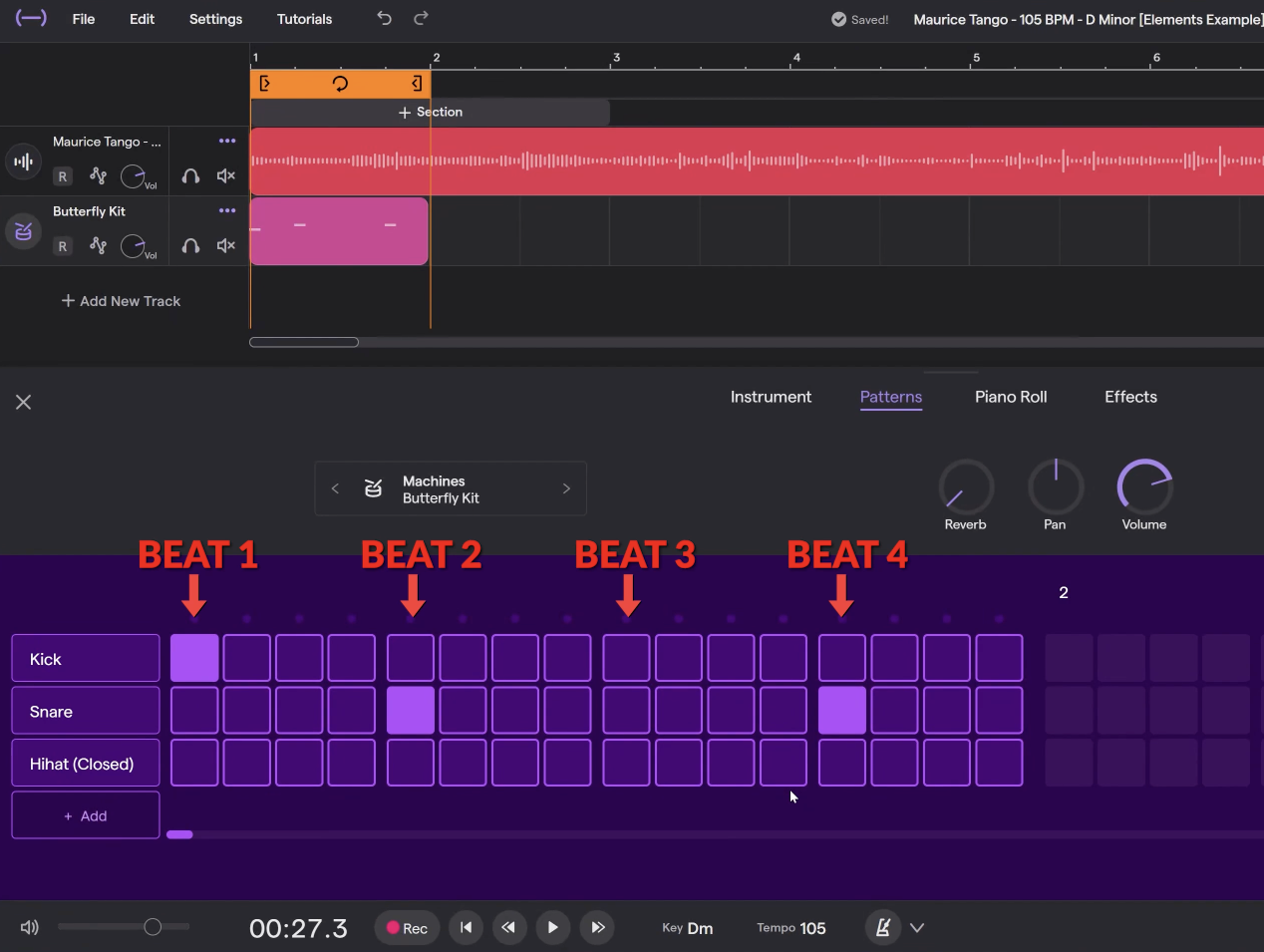The width and height of the screenshot is (1264, 952).
Task: Open automation for the Butterfly Kit track
Action: point(98,245)
